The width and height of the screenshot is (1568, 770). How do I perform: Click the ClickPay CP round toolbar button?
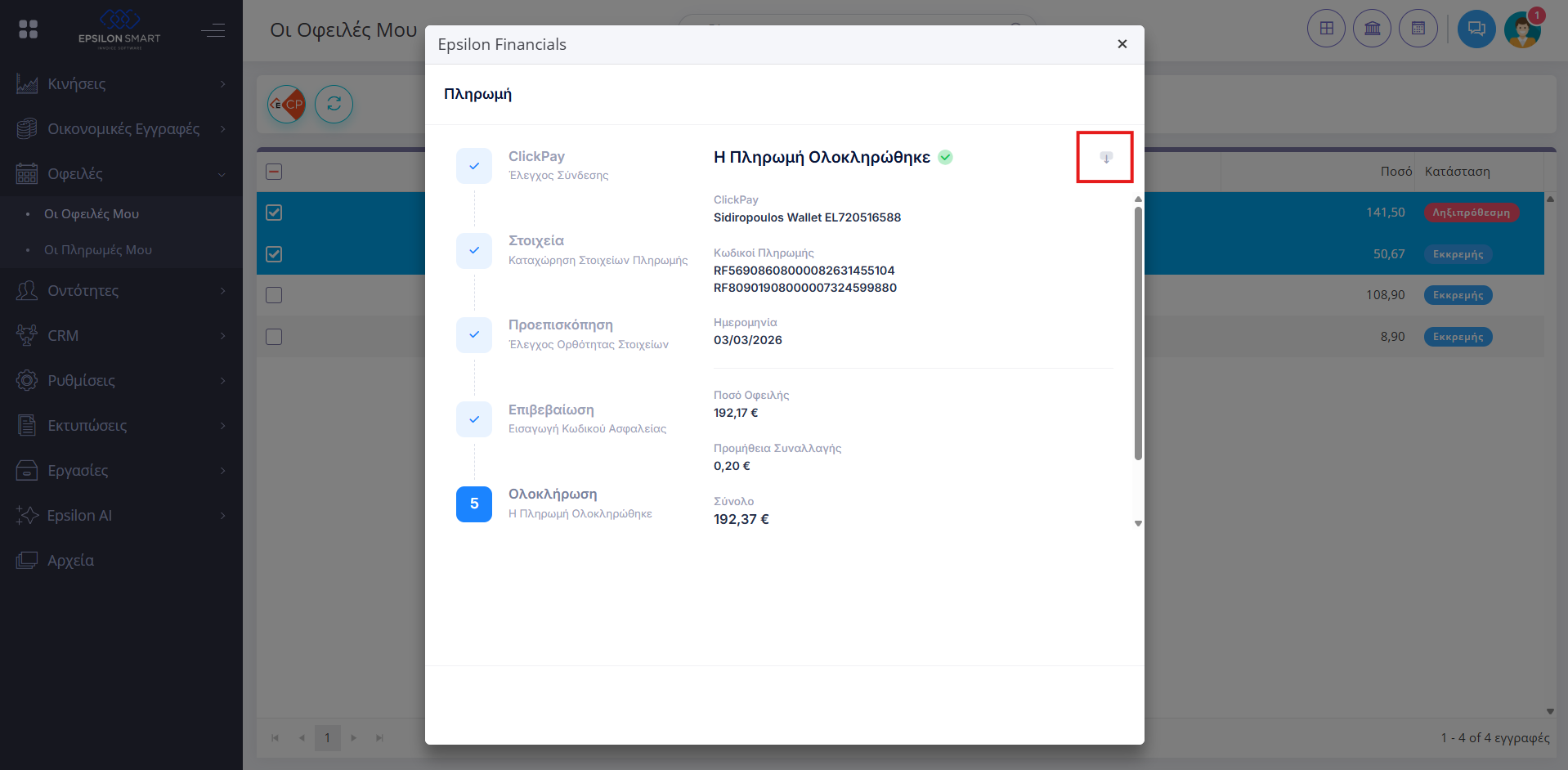pos(287,105)
